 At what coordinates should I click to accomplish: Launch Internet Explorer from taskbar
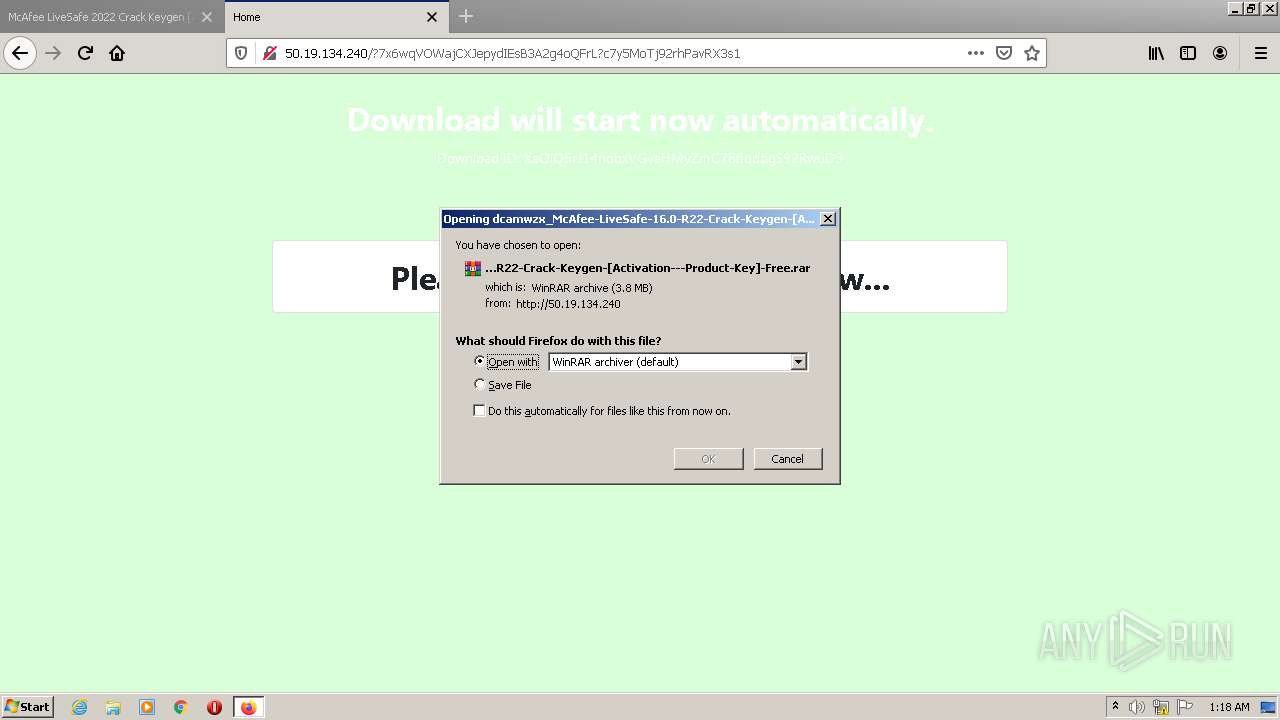pos(80,707)
